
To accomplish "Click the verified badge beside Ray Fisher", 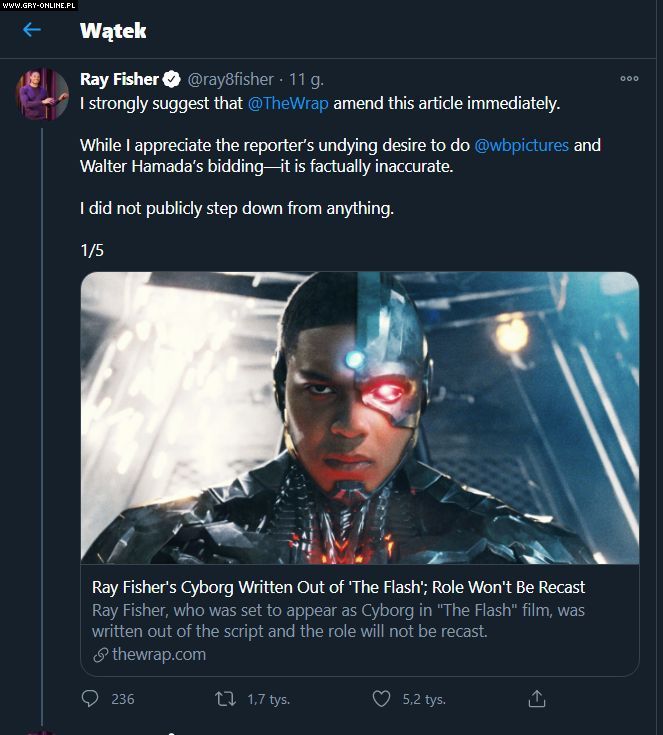I will click(x=172, y=79).
